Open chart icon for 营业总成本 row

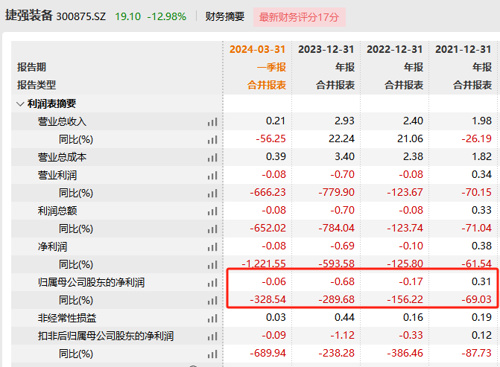212,158
